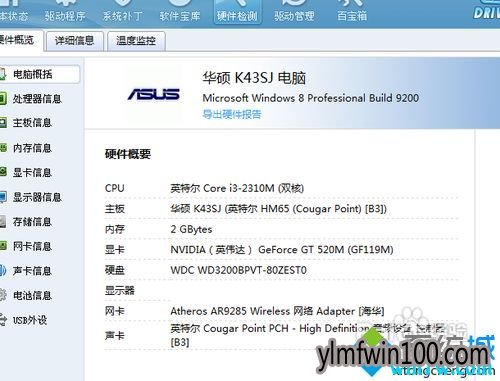Open 内存信息 in the sidebar
The width and height of the screenshot is (500, 381).
[32, 148]
